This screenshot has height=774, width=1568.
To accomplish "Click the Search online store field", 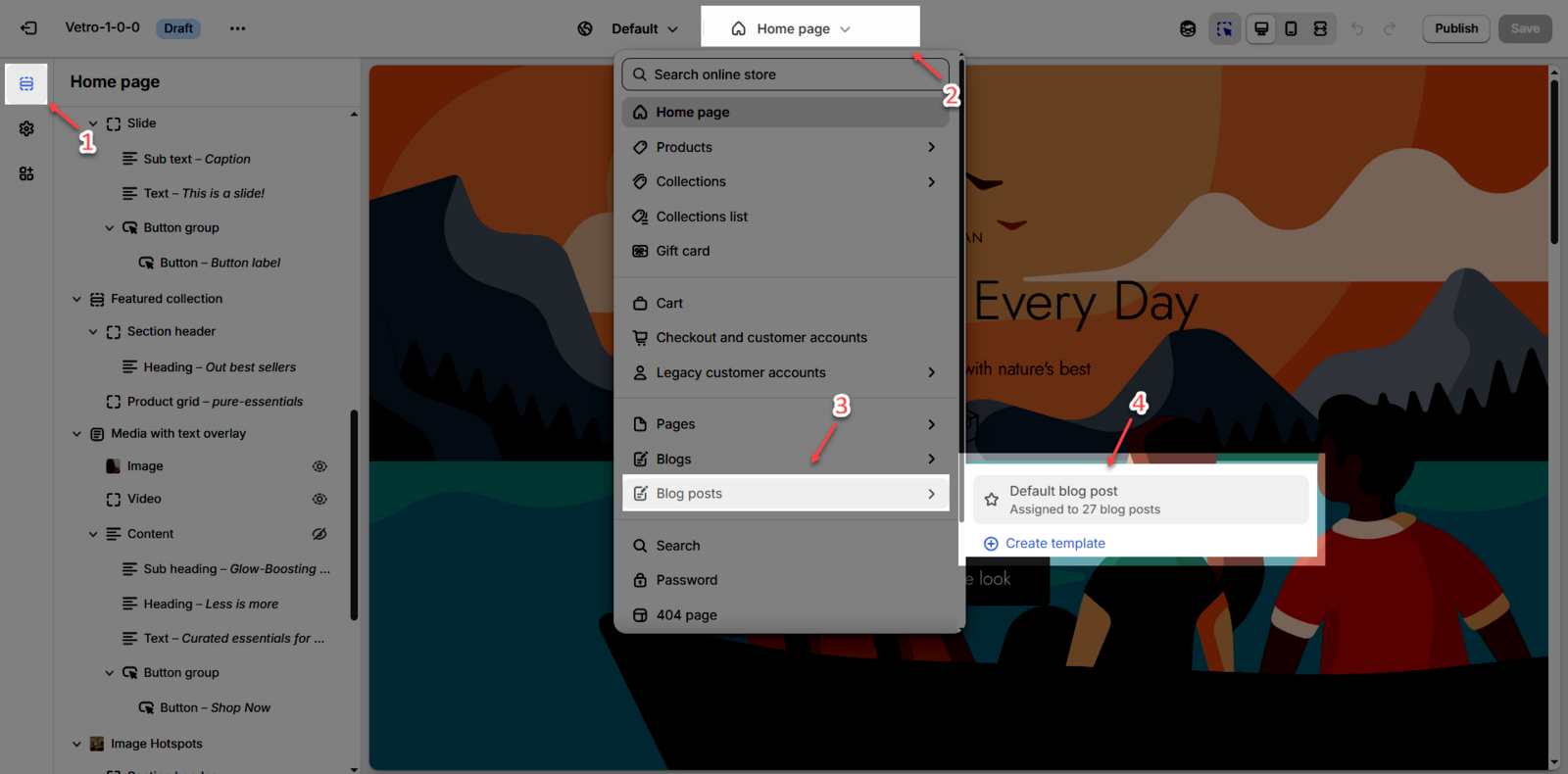I will pos(784,74).
